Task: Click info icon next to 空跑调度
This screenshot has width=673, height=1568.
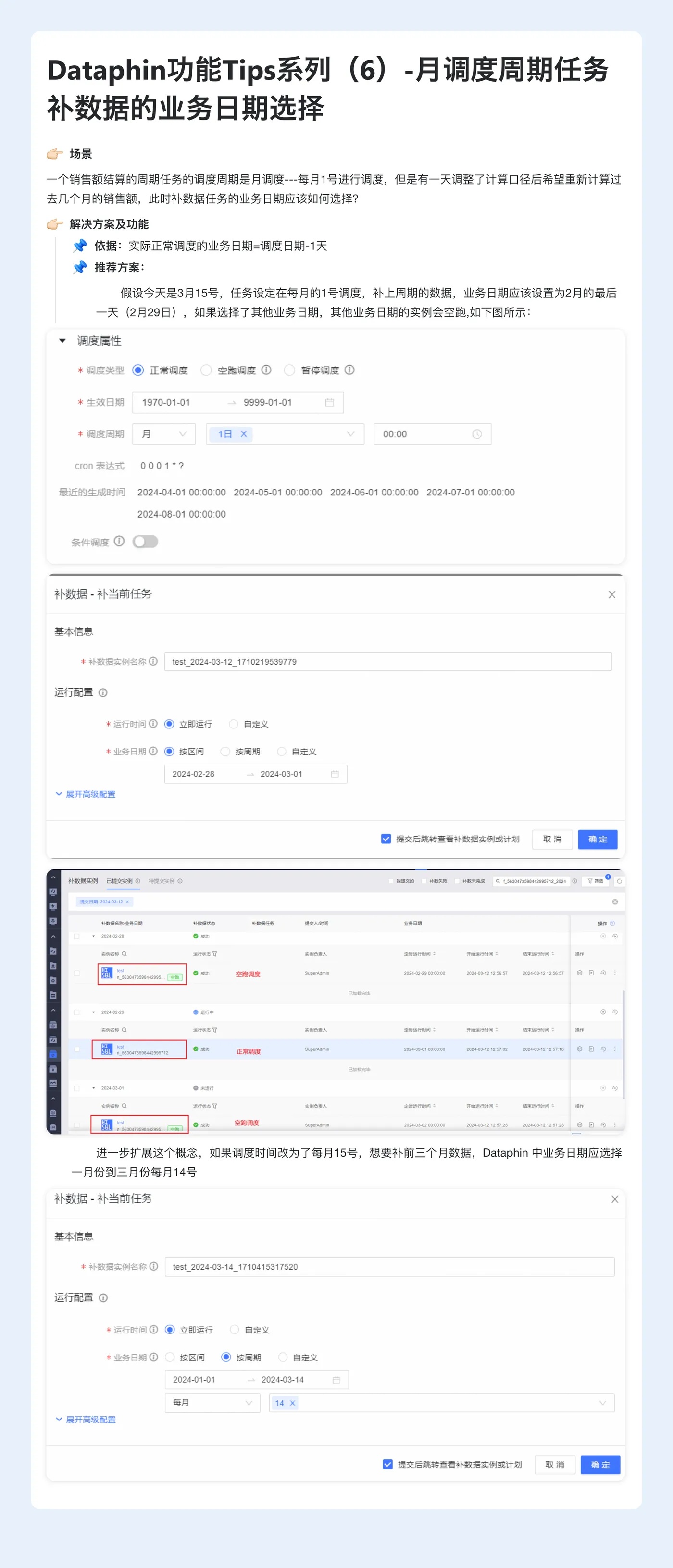Action: click(266, 370)
